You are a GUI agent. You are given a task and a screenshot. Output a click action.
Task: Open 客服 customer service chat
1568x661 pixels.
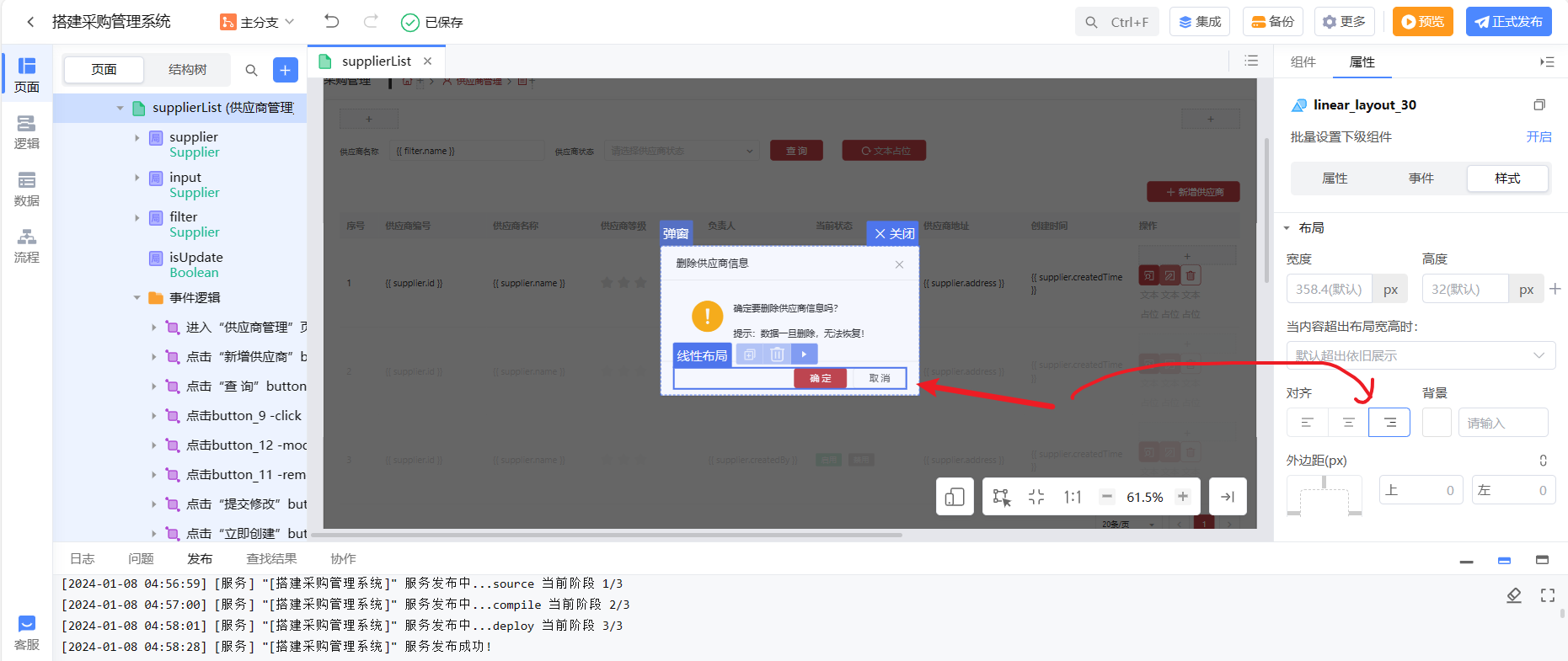click(x=27, y=632)
